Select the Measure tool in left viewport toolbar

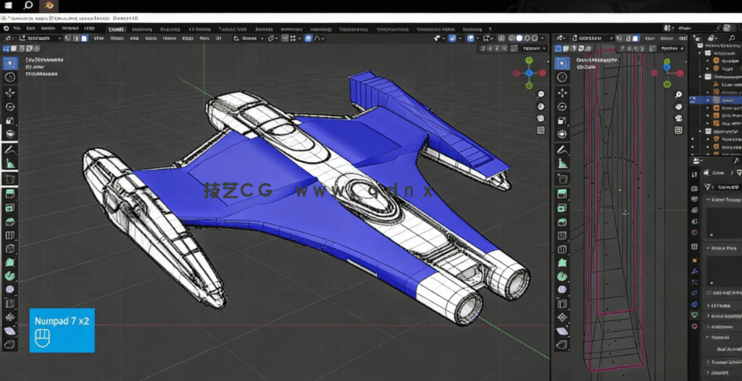click(10, 164)
